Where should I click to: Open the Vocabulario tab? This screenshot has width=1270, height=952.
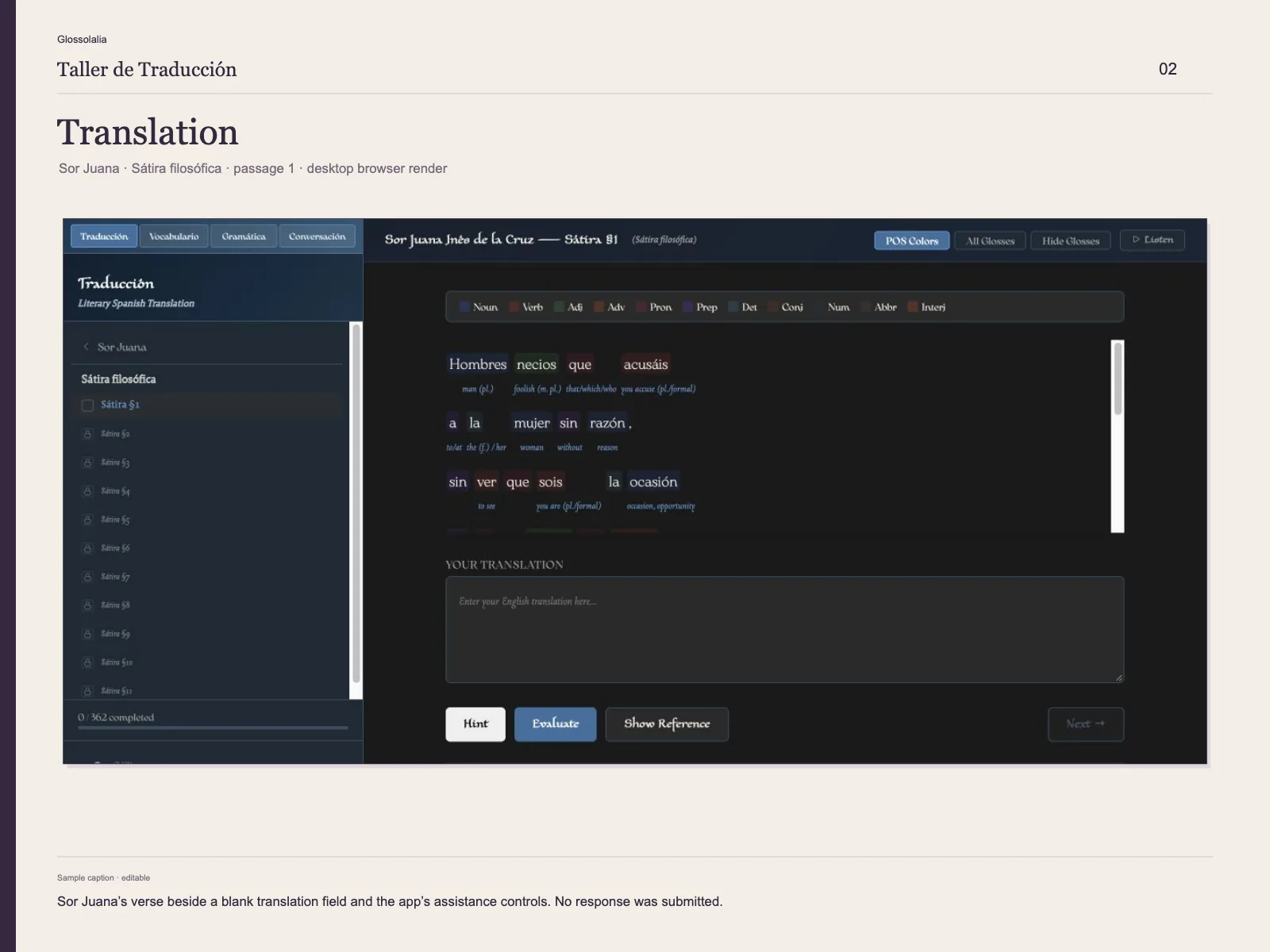(x=174, y=236)
